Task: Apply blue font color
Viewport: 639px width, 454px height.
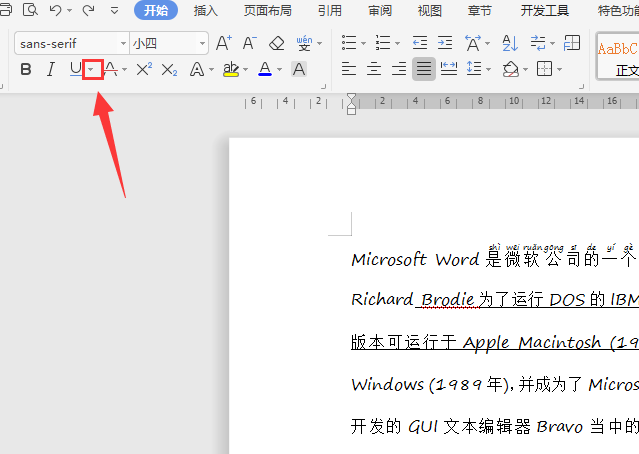Action: (265, 69)
